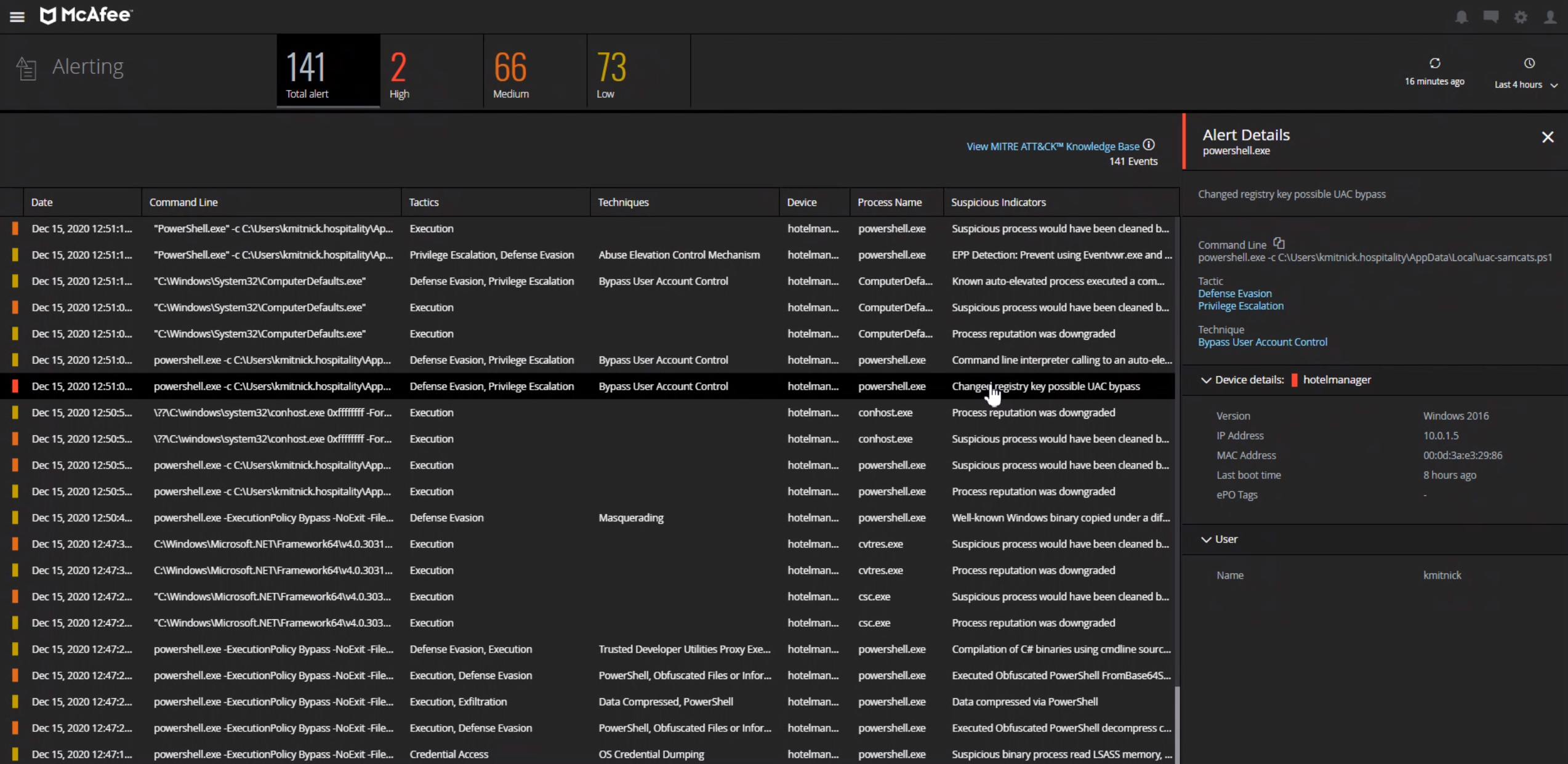Screen dimensions: 1568x764
Task: Select 'Data compressed via PowerShell' alert
Action: point(588,702)
